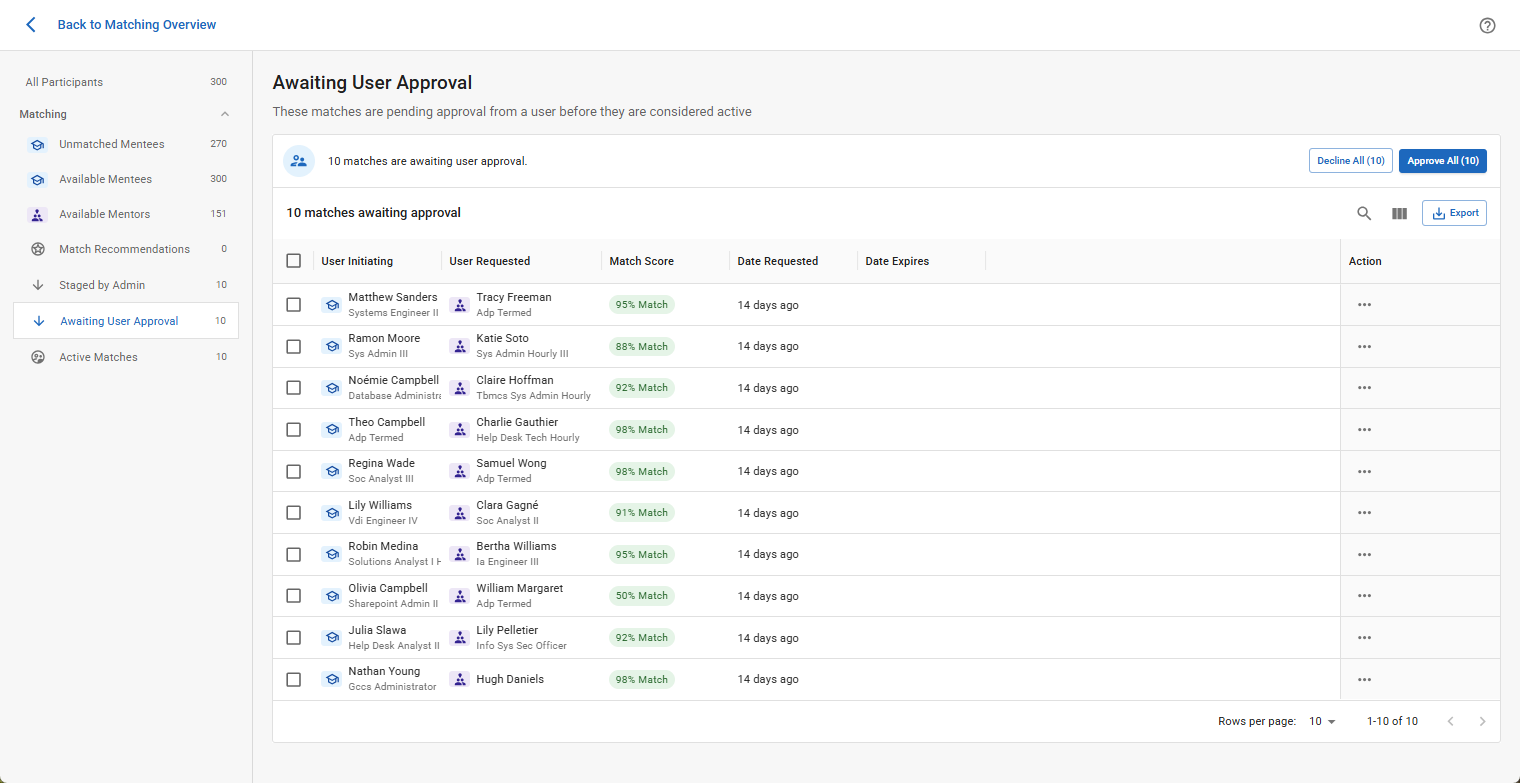Screen dimensions: 1520x783
Task: Click the mentee icon beside Ramon Moore
Action: tap(331, 346)
